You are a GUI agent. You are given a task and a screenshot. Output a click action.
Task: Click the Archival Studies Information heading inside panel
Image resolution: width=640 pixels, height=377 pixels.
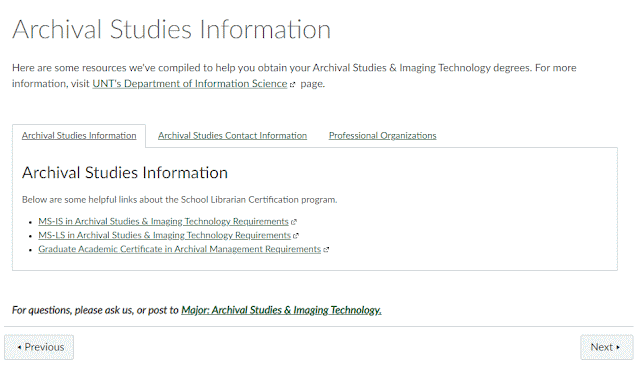pos(125,173)
